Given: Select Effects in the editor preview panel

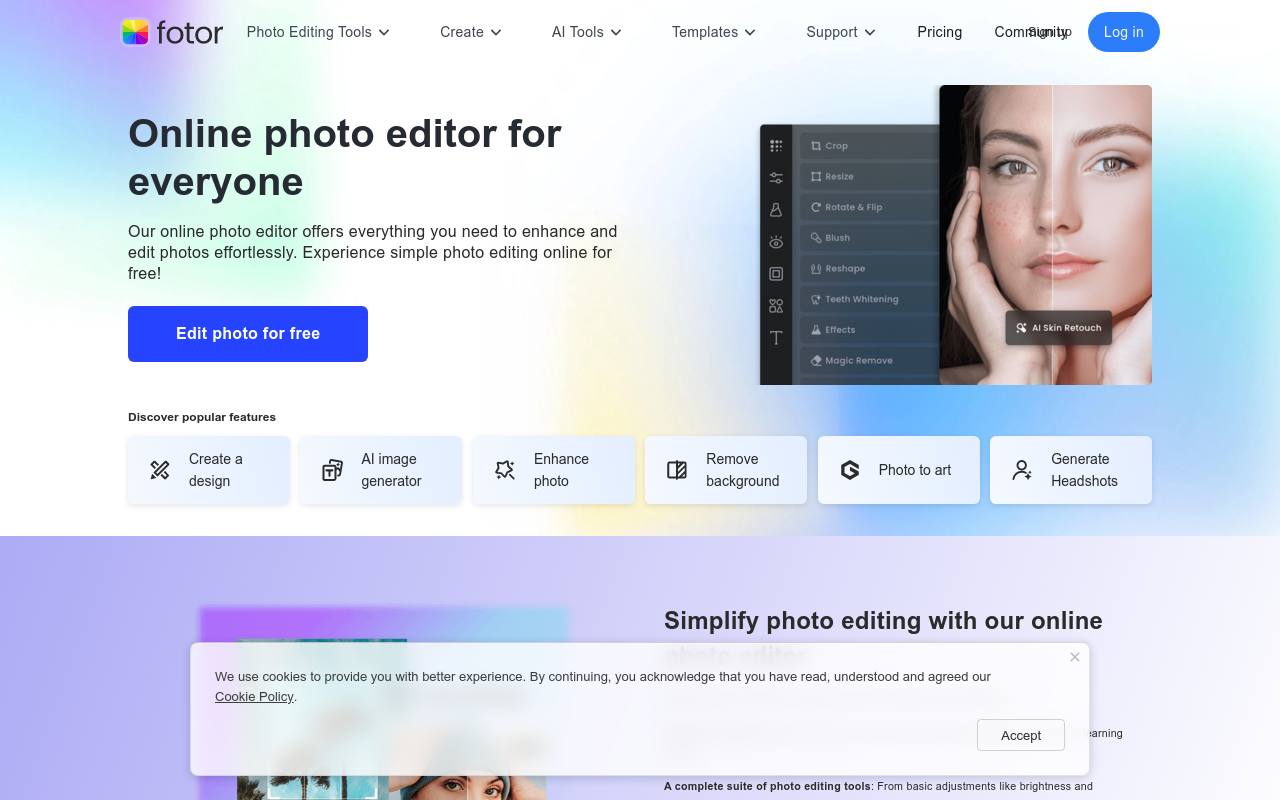Looking at the screenshot, I should (869, 330).
